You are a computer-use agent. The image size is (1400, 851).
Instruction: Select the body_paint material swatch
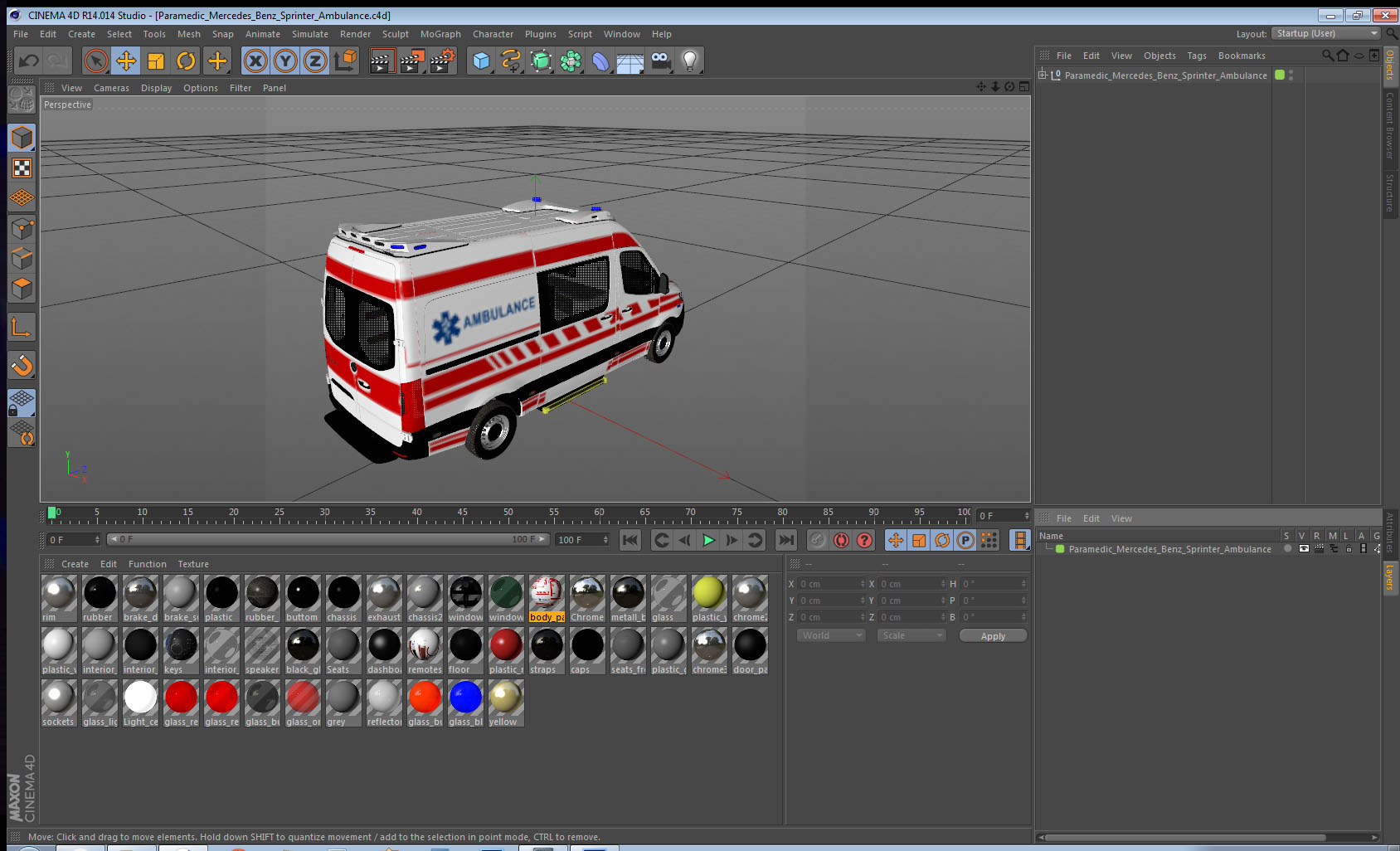pyautogui.click(x=547, y=598)
